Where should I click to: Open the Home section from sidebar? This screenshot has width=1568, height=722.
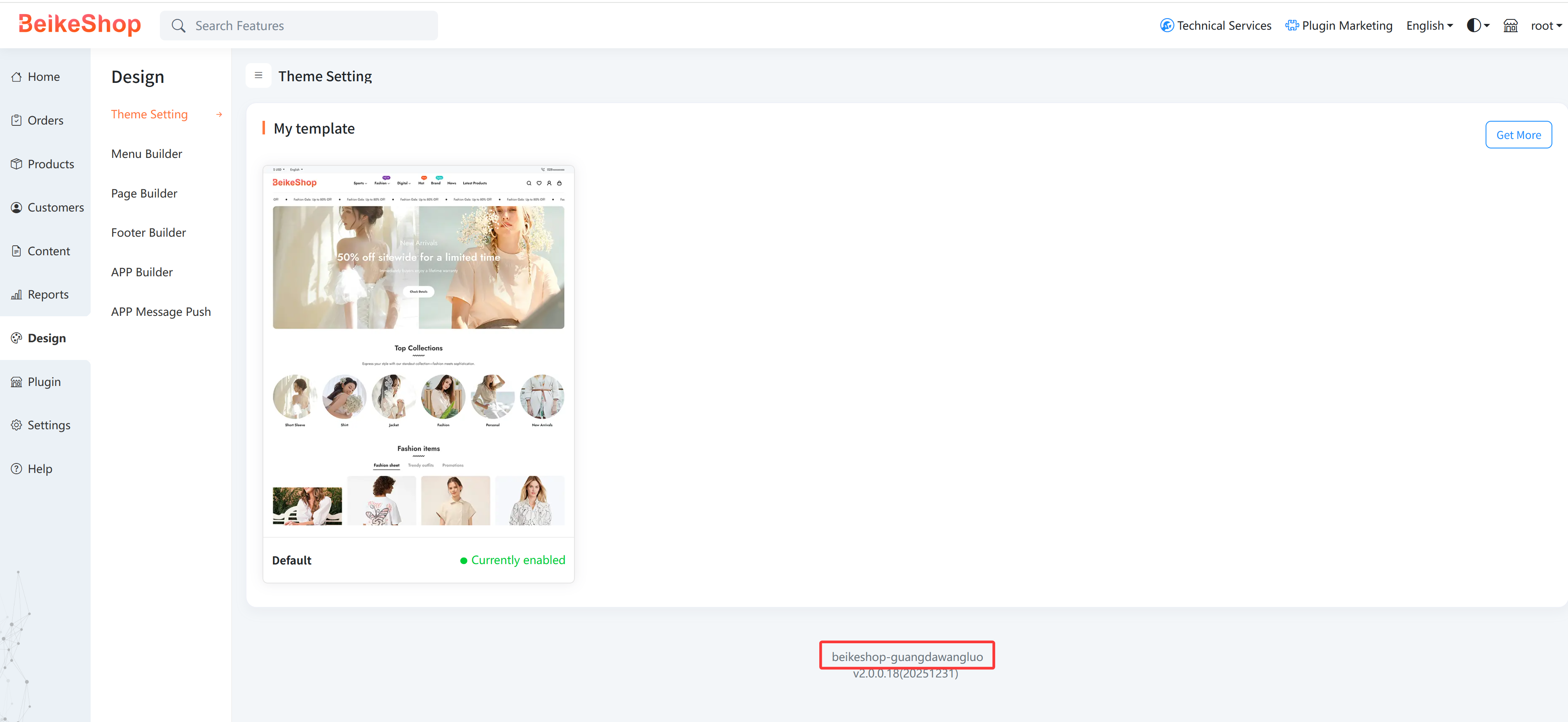pos(16,76)
